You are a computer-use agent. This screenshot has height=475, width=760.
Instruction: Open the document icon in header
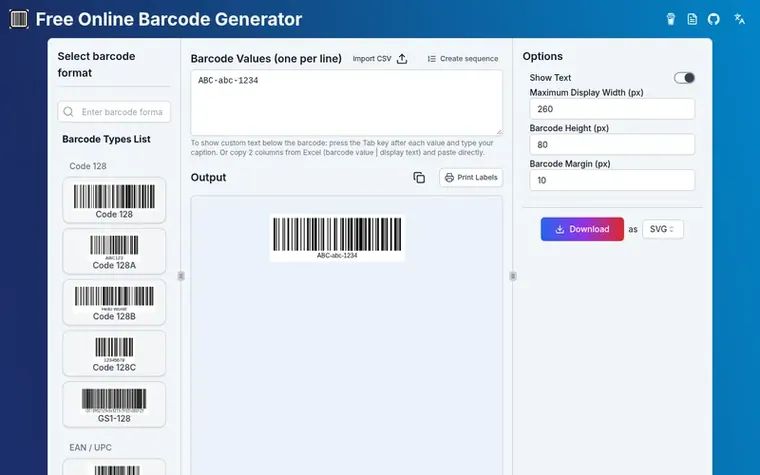pyautogui.click(x=692, y=19)
